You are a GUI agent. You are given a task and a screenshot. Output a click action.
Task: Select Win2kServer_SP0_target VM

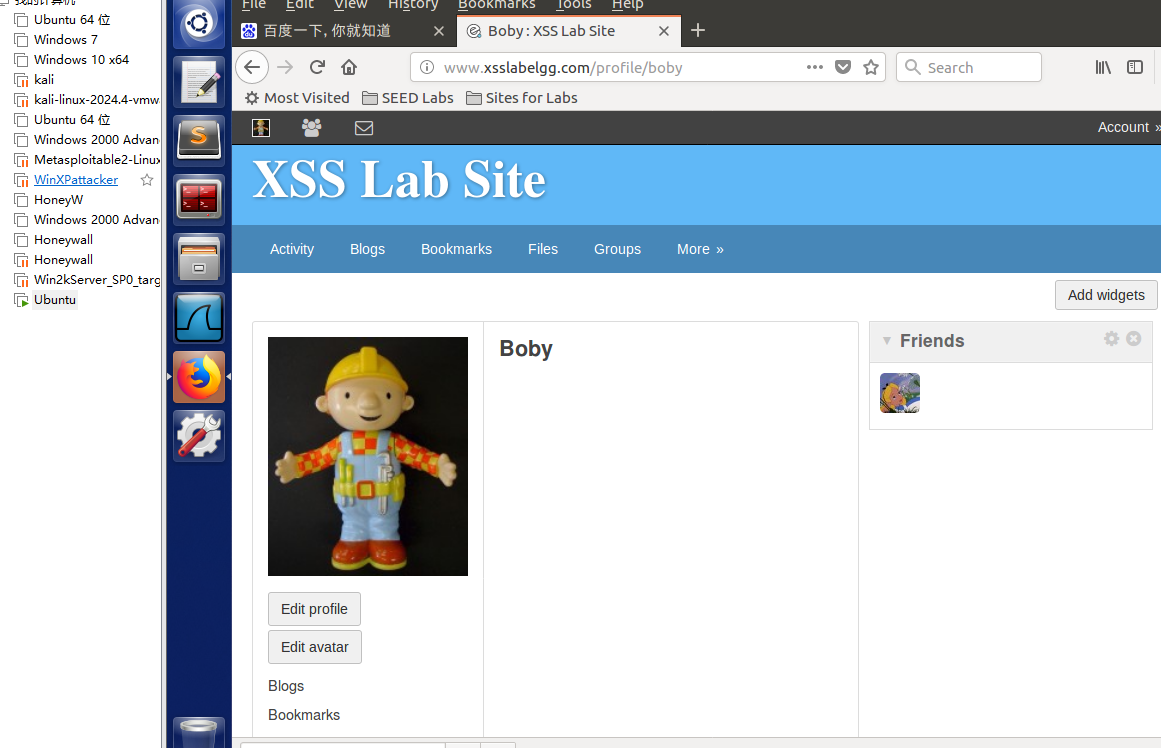tap(97, 279)
